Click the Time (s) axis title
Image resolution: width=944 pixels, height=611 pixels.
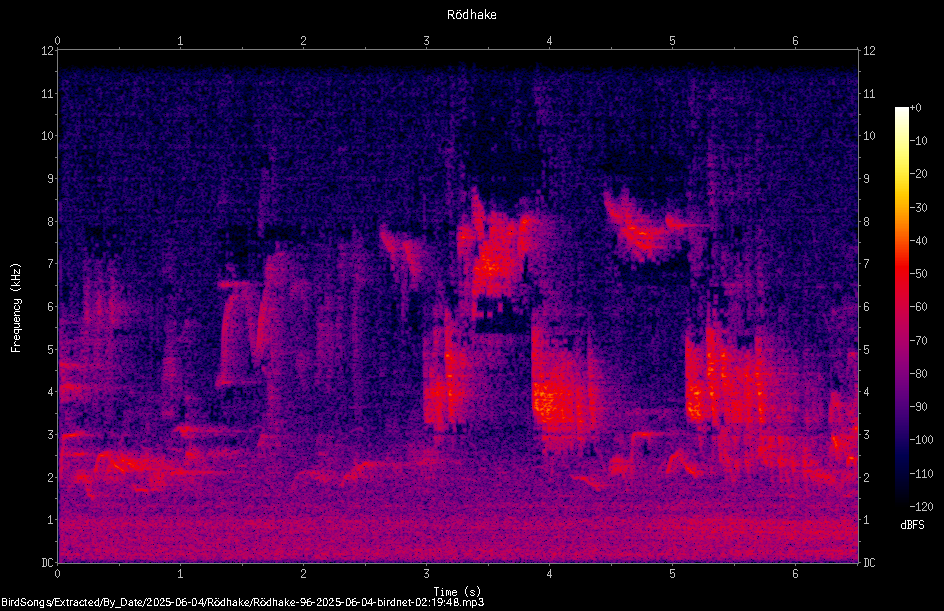pos(457,591)
